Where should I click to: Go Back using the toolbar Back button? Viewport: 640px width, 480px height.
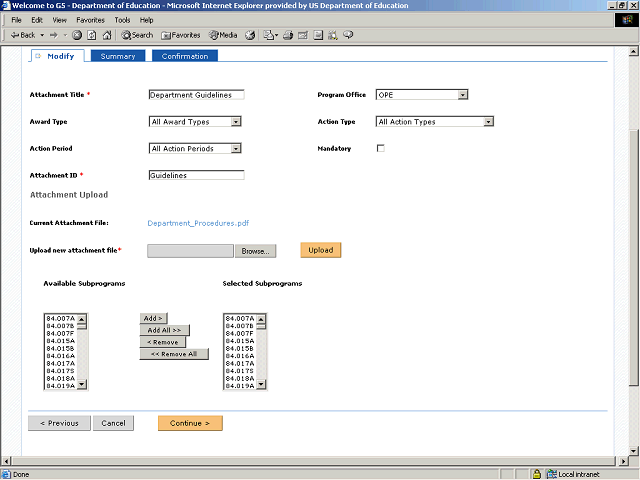[23, 35]
